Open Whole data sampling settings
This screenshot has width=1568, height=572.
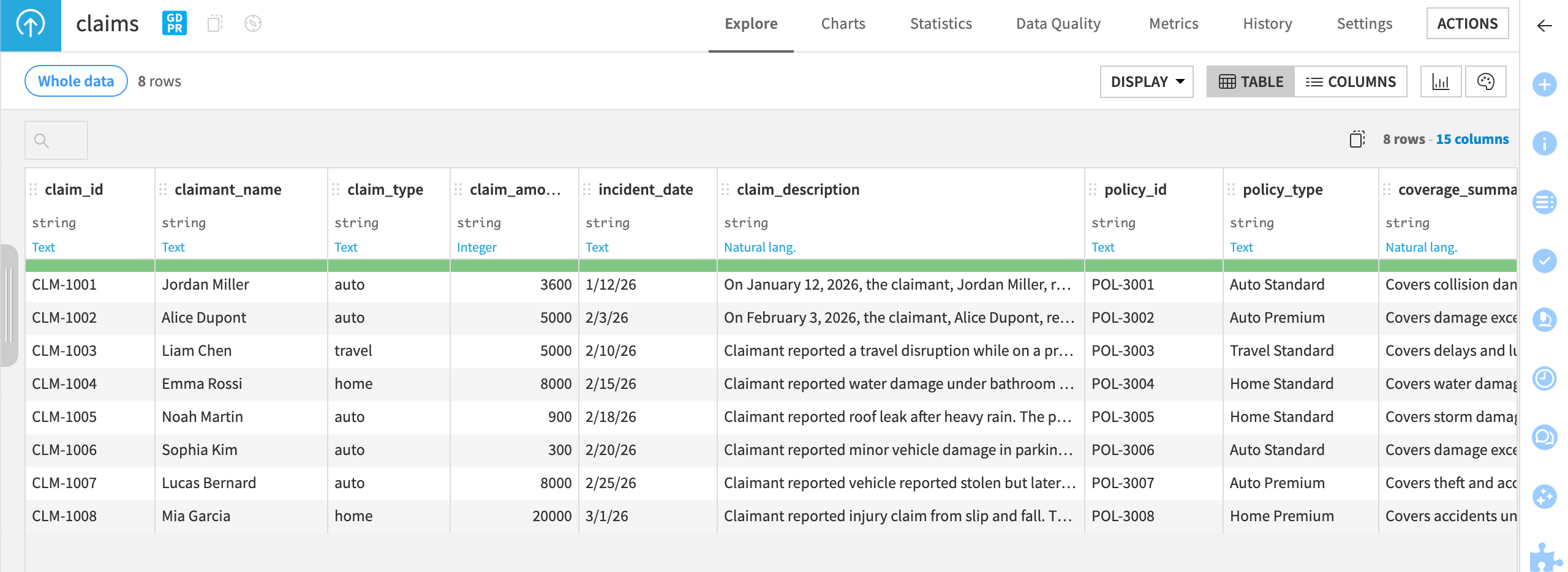coord(75,80)
